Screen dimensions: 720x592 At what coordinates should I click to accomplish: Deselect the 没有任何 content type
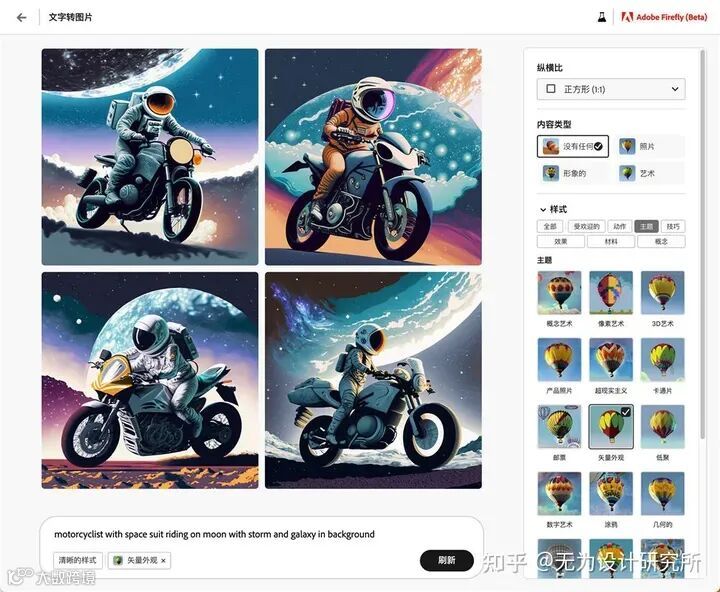(x=573, y=147)
